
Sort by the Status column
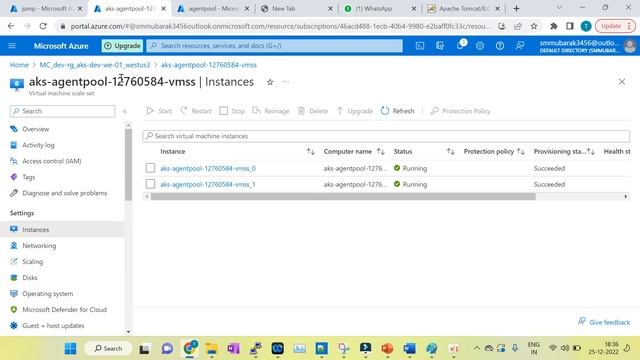pos(451,151)
